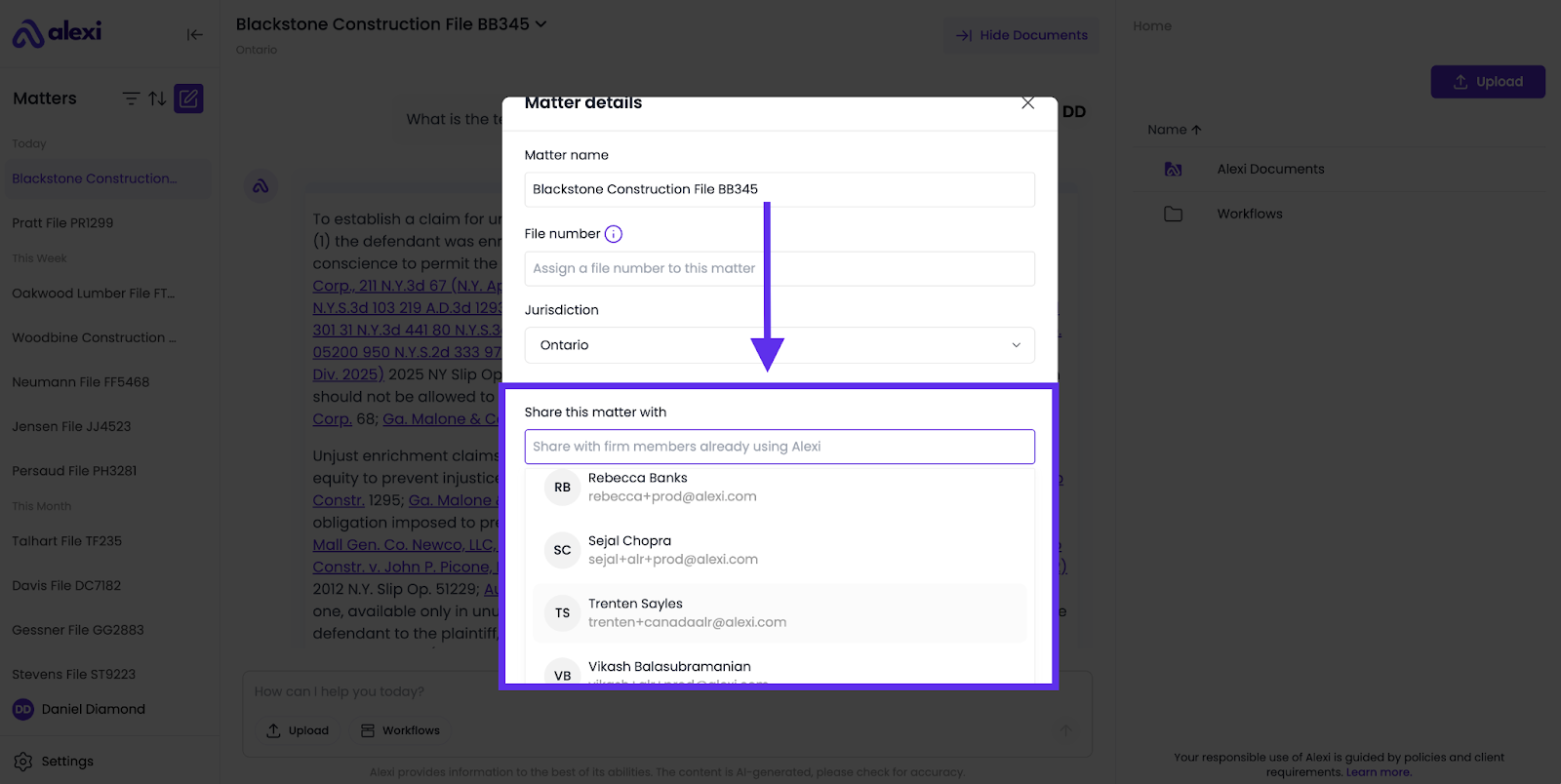The height and width of the screenshot is (784, 1561).
Task: Open the matters filter icon
Action: (131, 98)
